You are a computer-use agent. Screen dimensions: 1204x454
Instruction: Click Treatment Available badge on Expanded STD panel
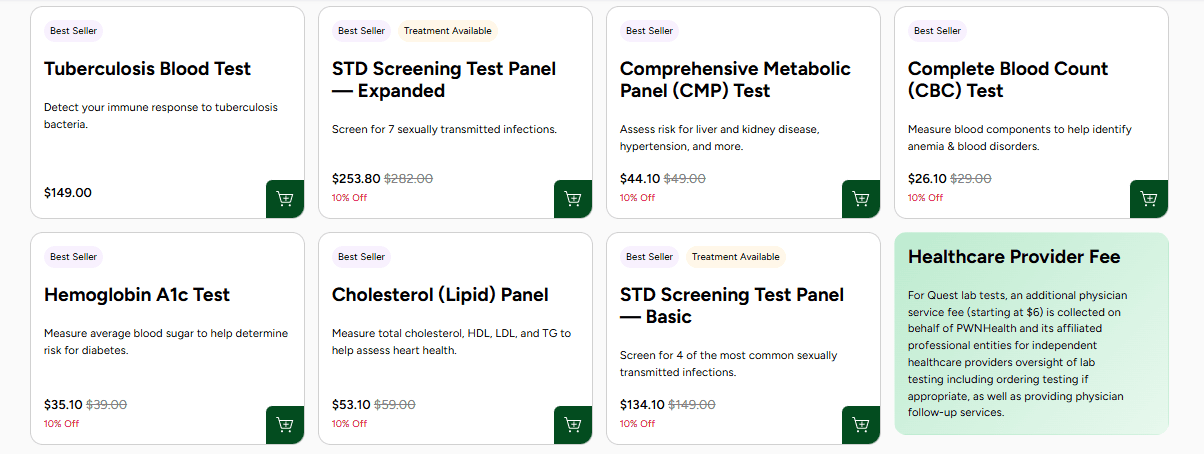tap(448, 31)
